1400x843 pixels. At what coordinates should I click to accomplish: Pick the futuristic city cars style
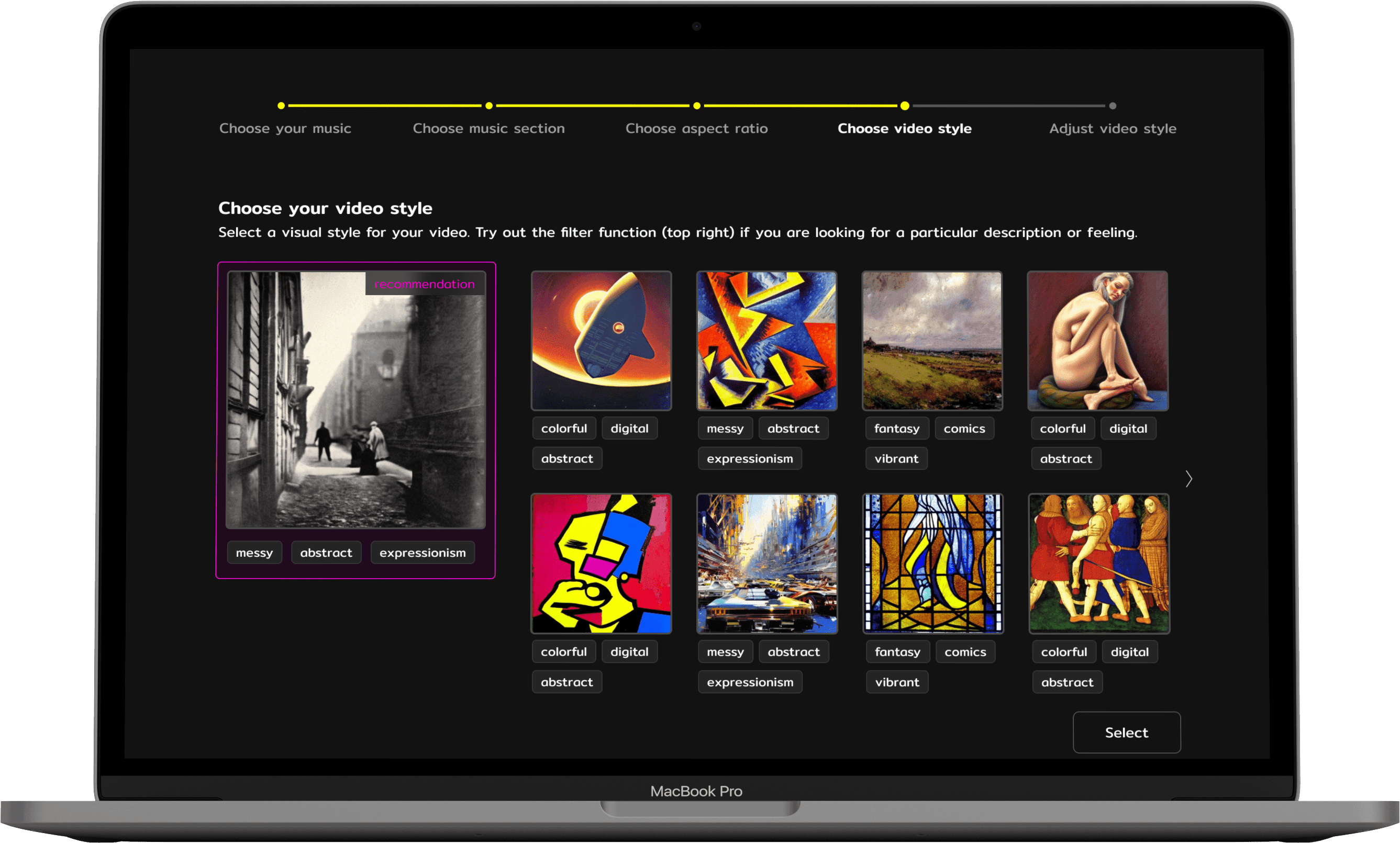(x=767, y=564)
